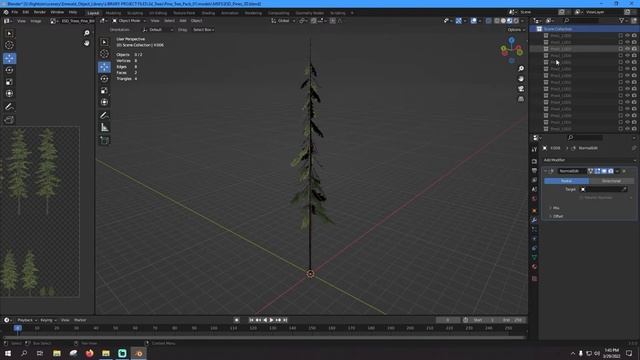Toggle modifier display in render
The height and width of the screenshot is (360, 640).
pyautogui.click(x=611, y=171)
